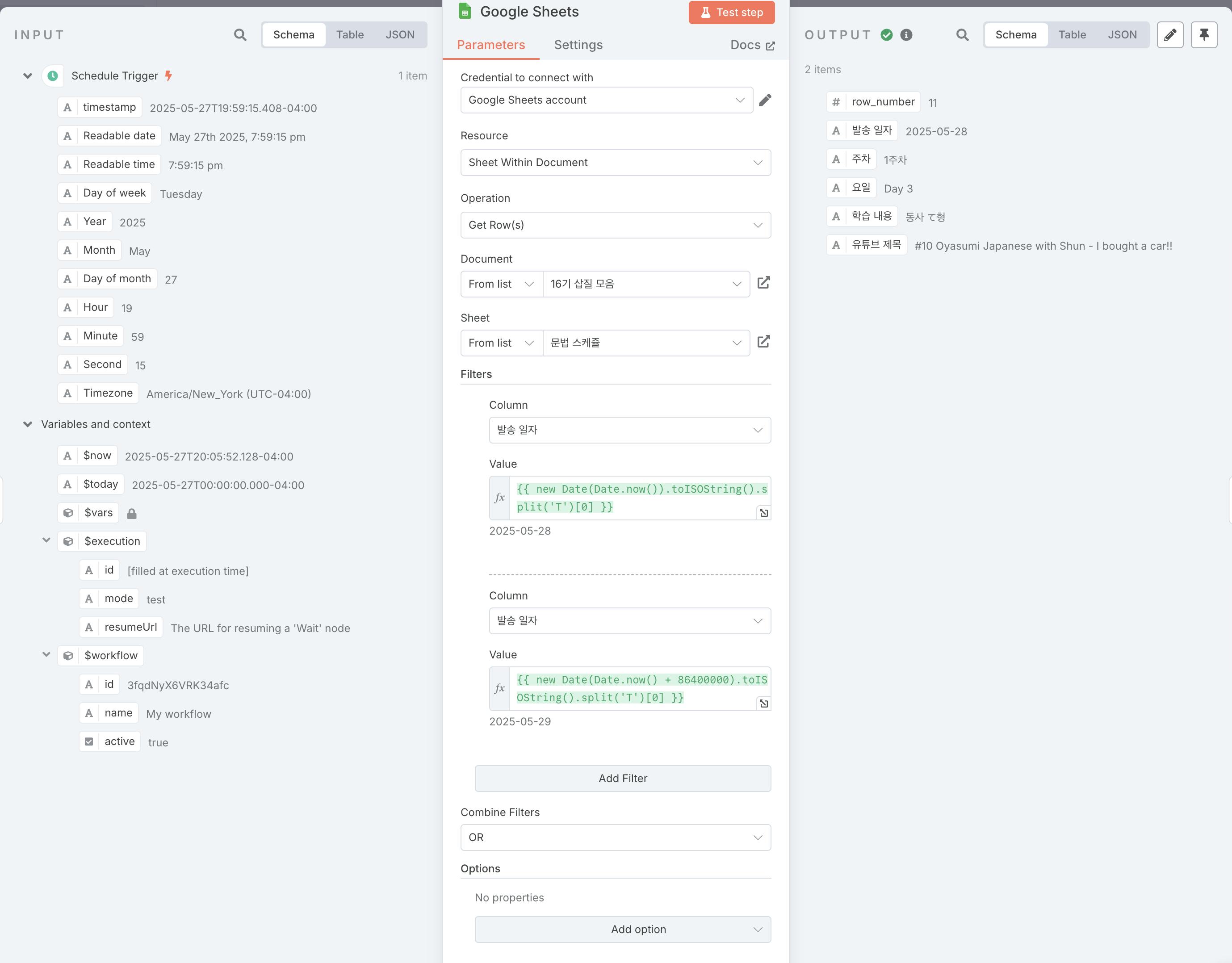The width and height of the screenshot is (1232, 963).
Task: Click the Add option button
Action: pos(623,930)
